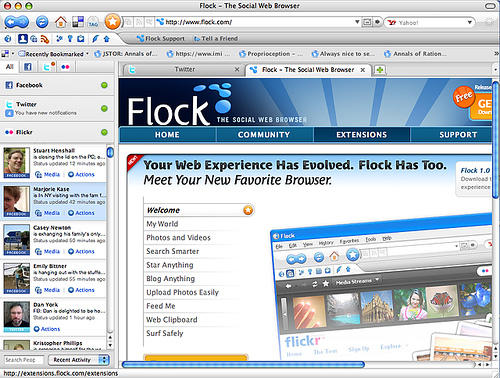Open the favorites toolbar folder dropdown arrow
This screenshot has height=378, width=500.
(13, 54)
